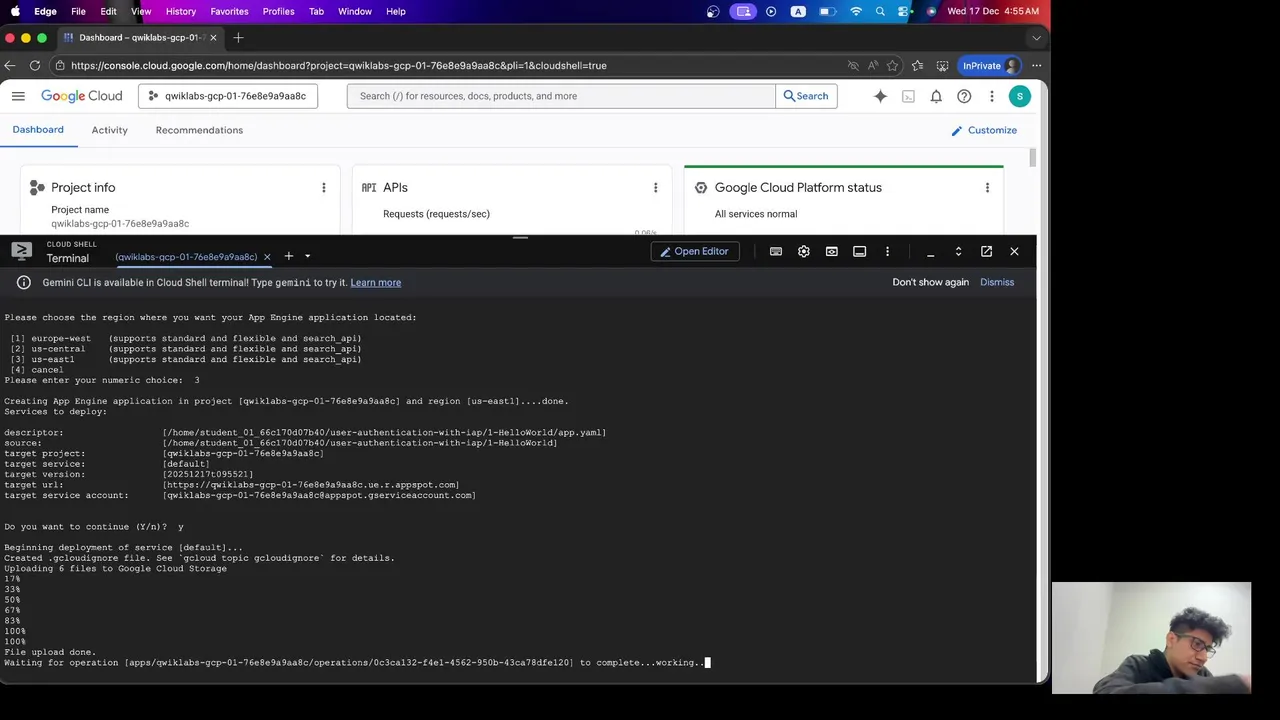Image resolution: width=1280 pixels, height=720 pixels.
Task: Click the read aloud icon in address bar
Action: tap(873, 65)
